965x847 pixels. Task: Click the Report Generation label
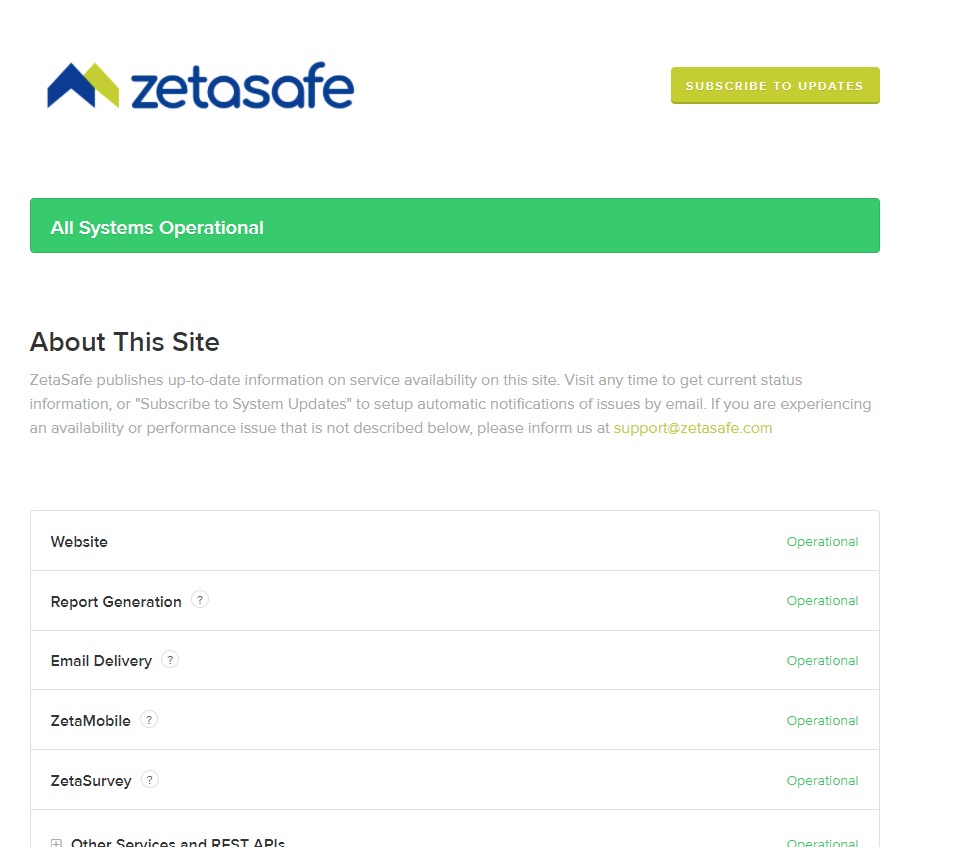[116, 602]
